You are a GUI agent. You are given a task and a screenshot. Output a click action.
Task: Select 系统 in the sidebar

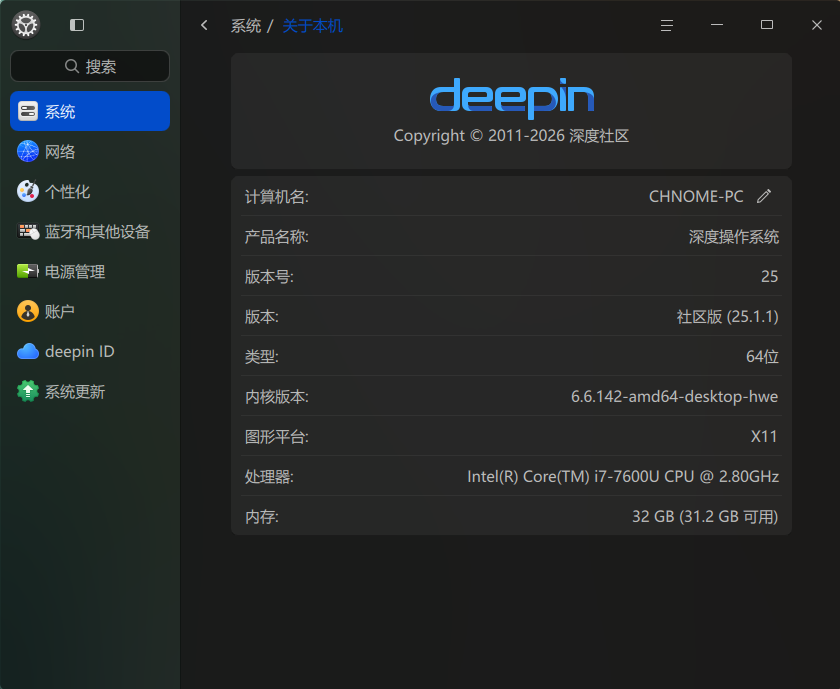(90, 111)
